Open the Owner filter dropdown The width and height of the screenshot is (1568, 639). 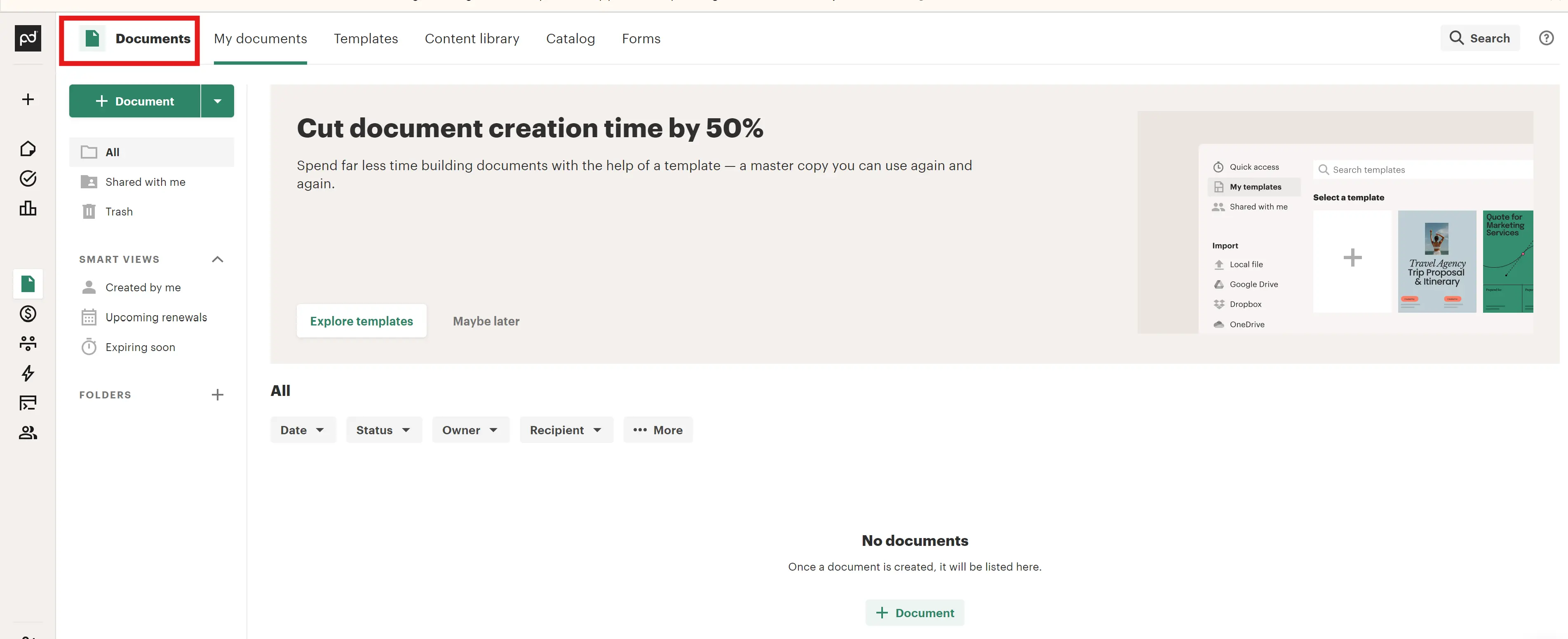[470, 430]
